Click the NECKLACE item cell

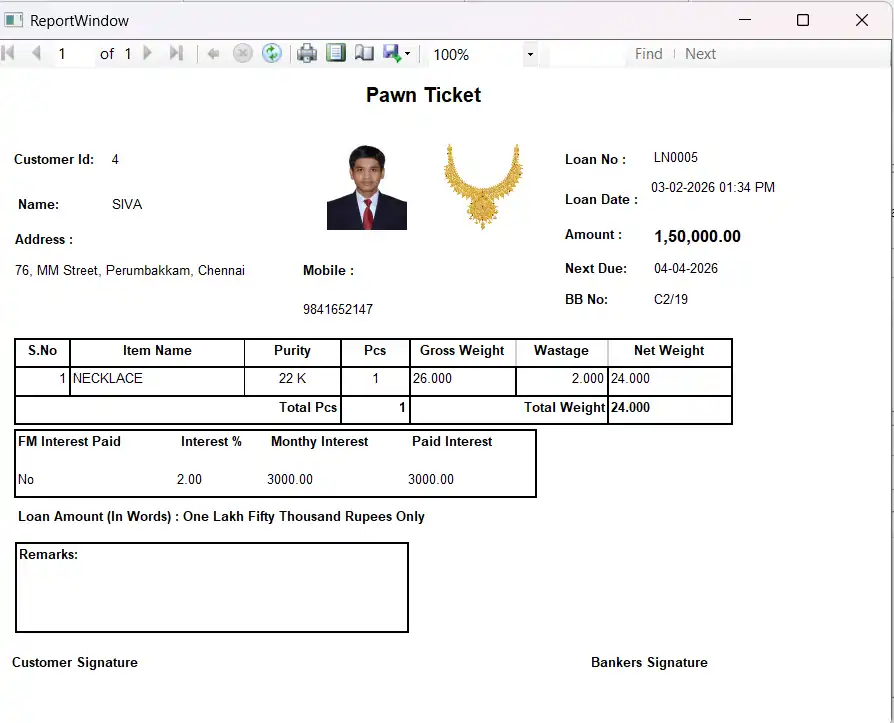tap(157, 381)
